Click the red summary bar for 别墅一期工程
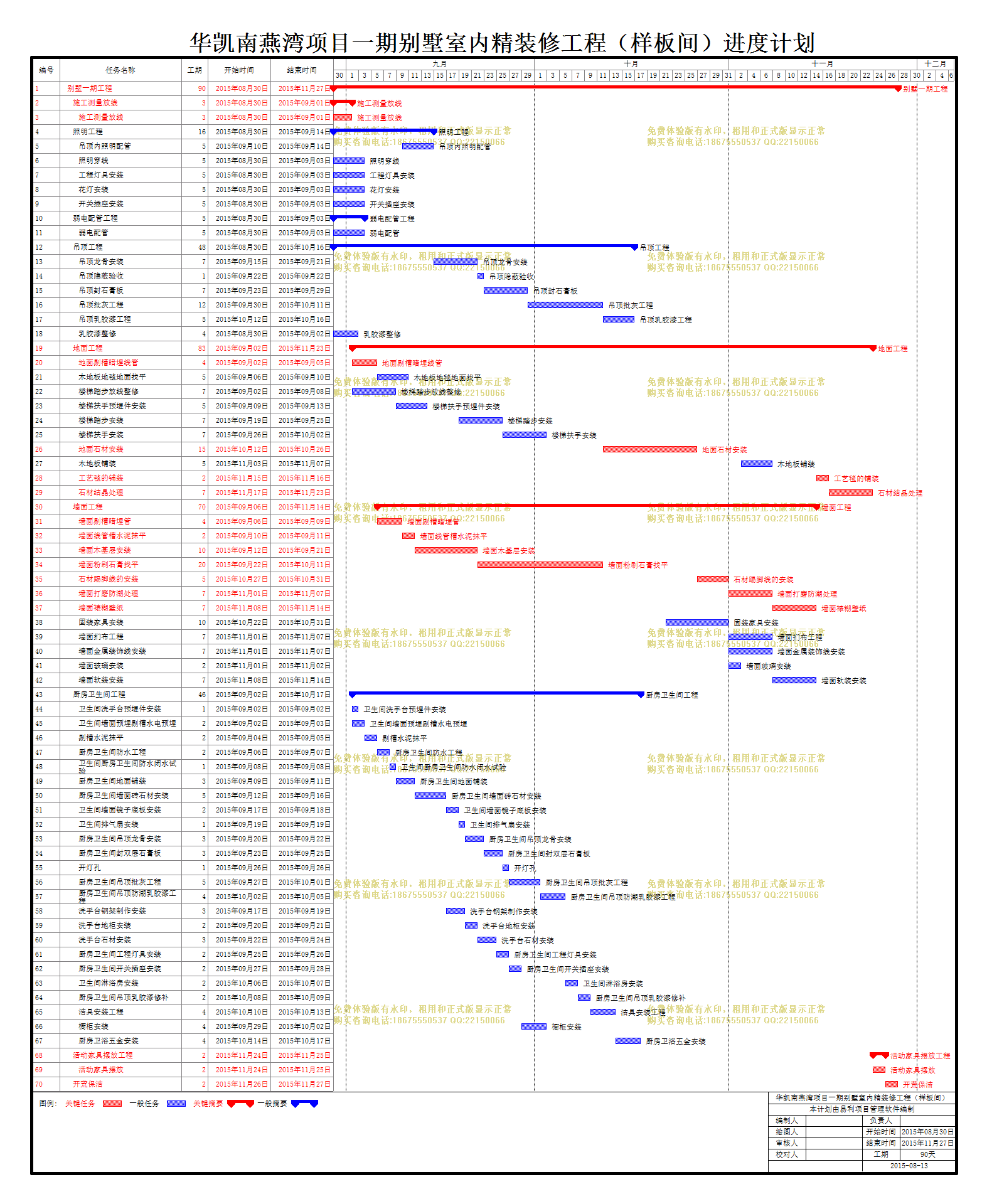This screenshot has height=1204, width=987. coord(616,88)
